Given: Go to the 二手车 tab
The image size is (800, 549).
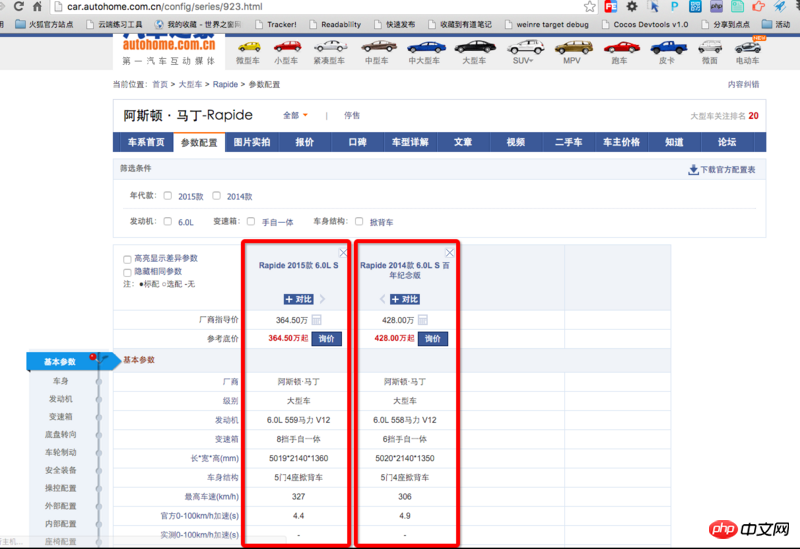Looking at the screenshot, I should 569,142.
